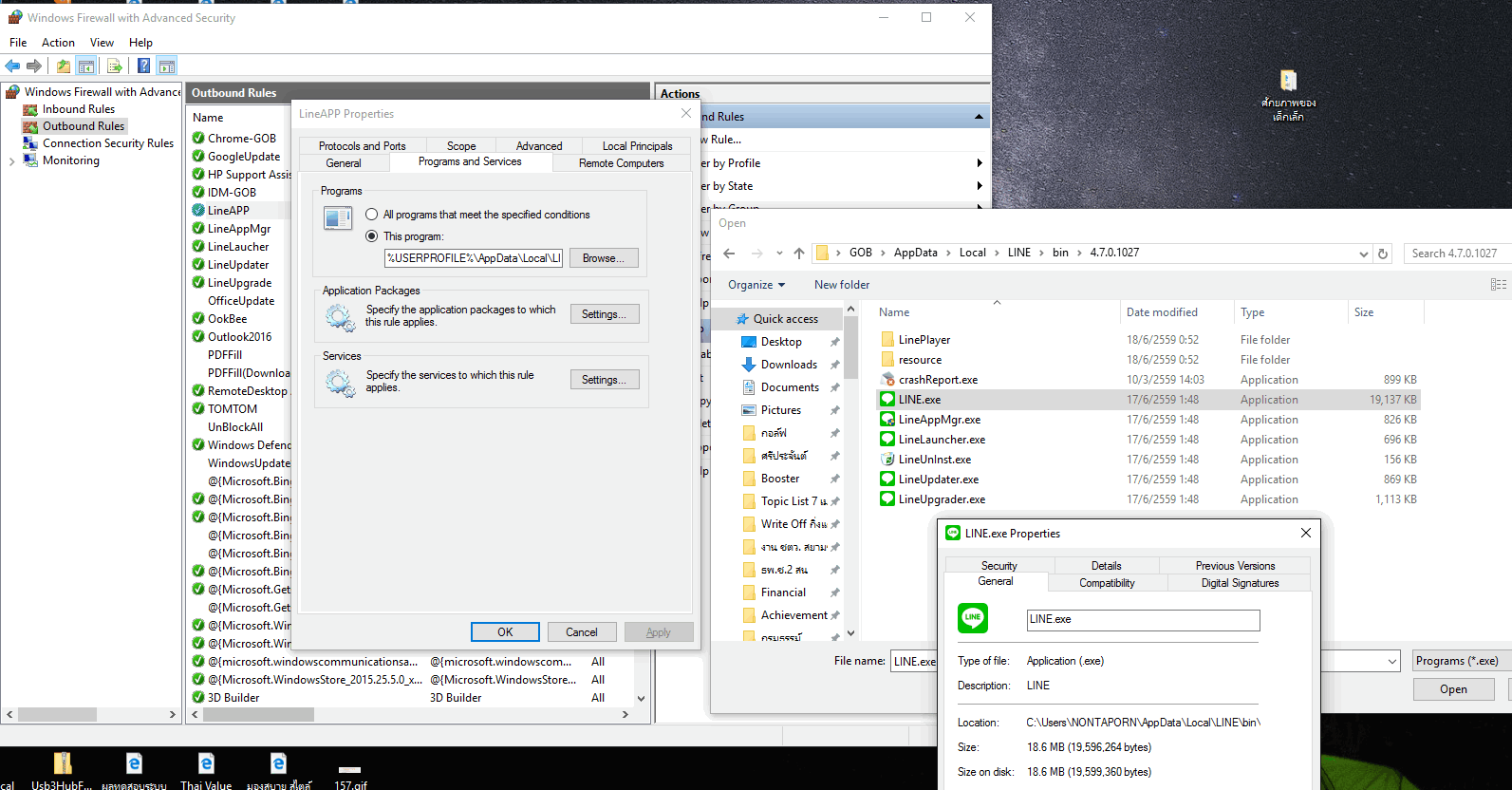Click the Up One Level folder icon

click(63, 66)
